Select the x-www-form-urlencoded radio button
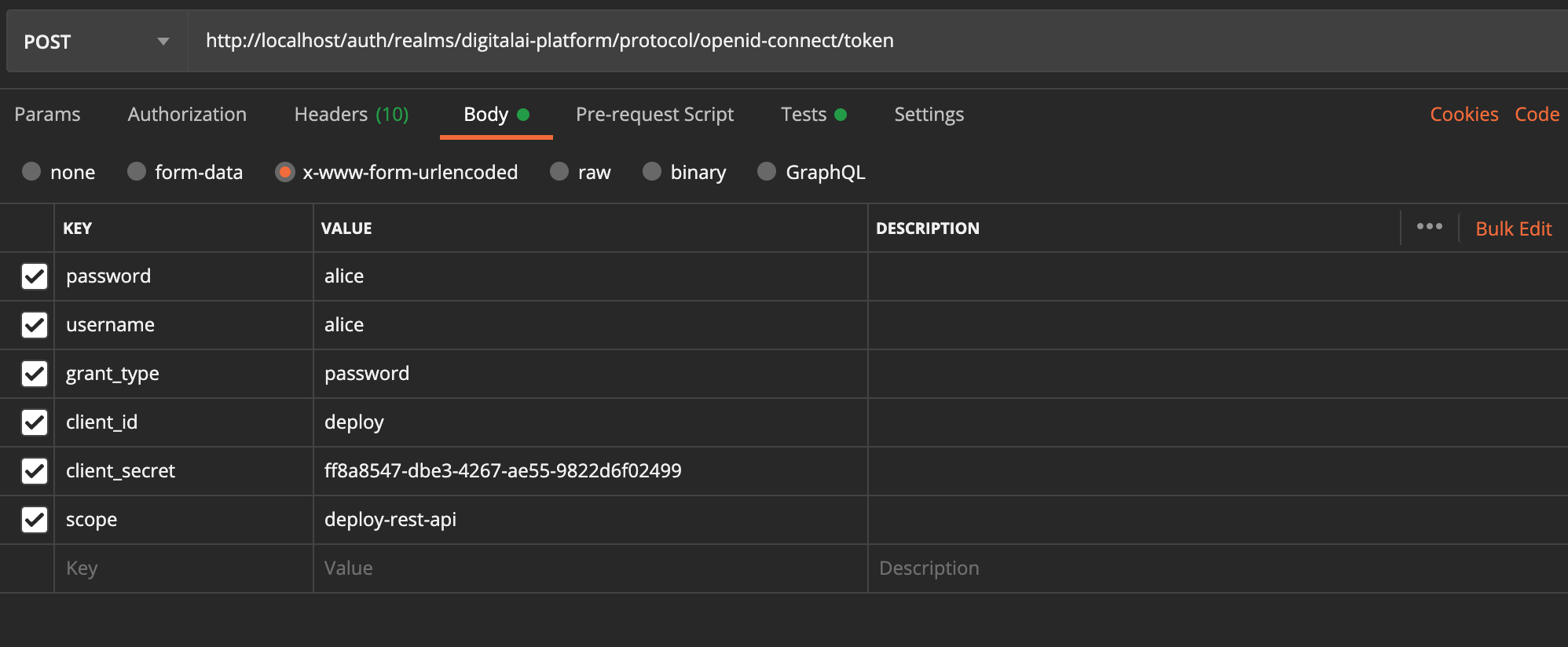This screenshot has height=647, width=1568. point(284,171)
